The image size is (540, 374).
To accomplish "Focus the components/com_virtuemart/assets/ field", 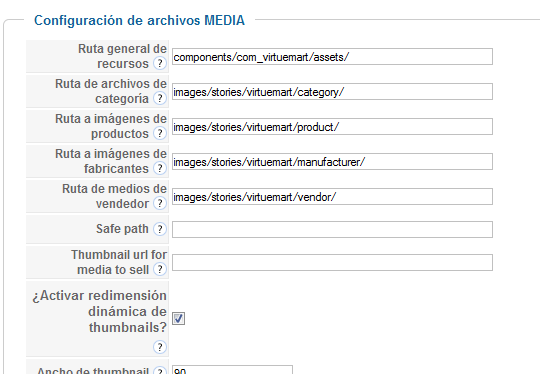I will pos(332,56).
